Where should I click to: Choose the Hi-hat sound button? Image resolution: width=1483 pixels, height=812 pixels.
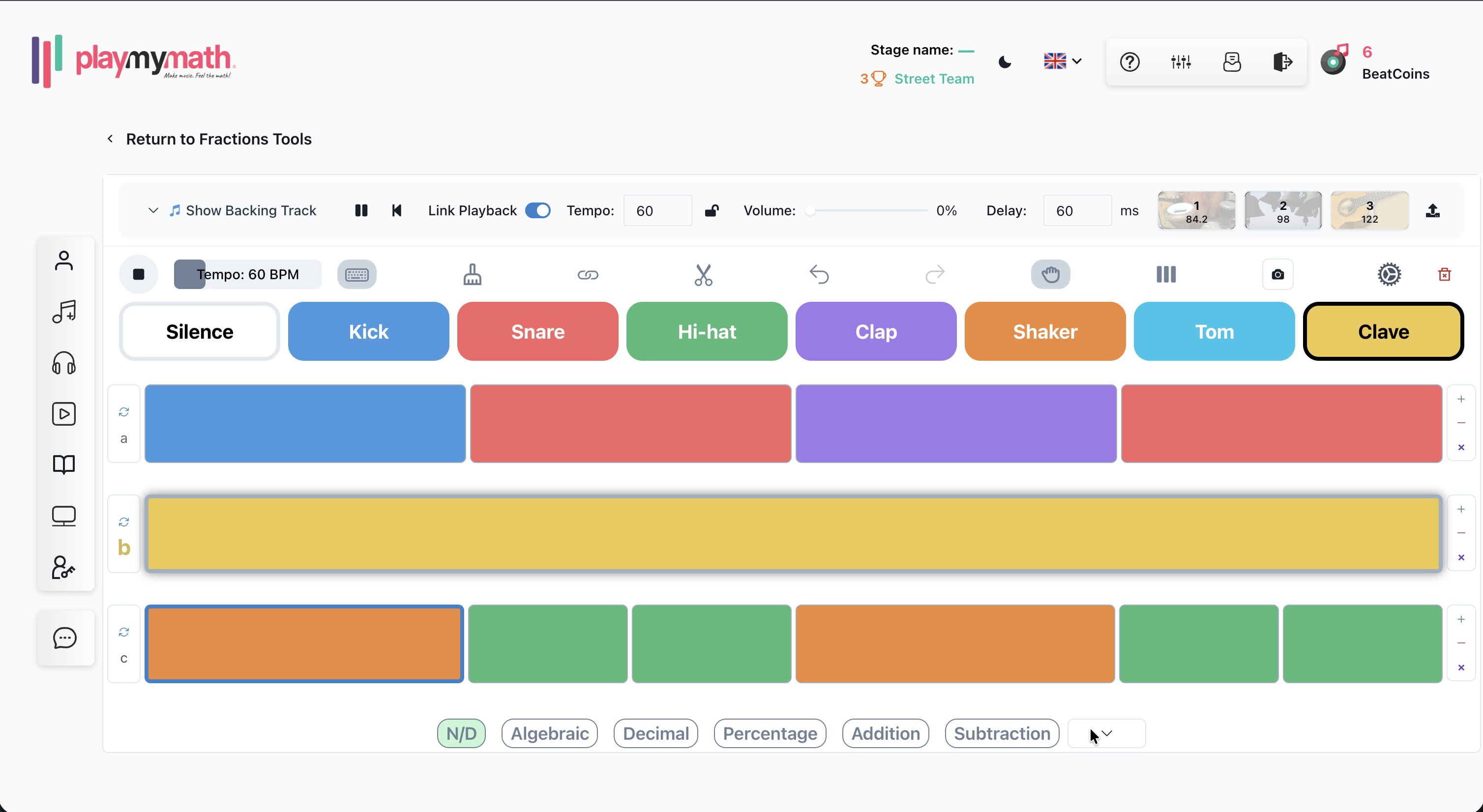(x=707, y=331)
